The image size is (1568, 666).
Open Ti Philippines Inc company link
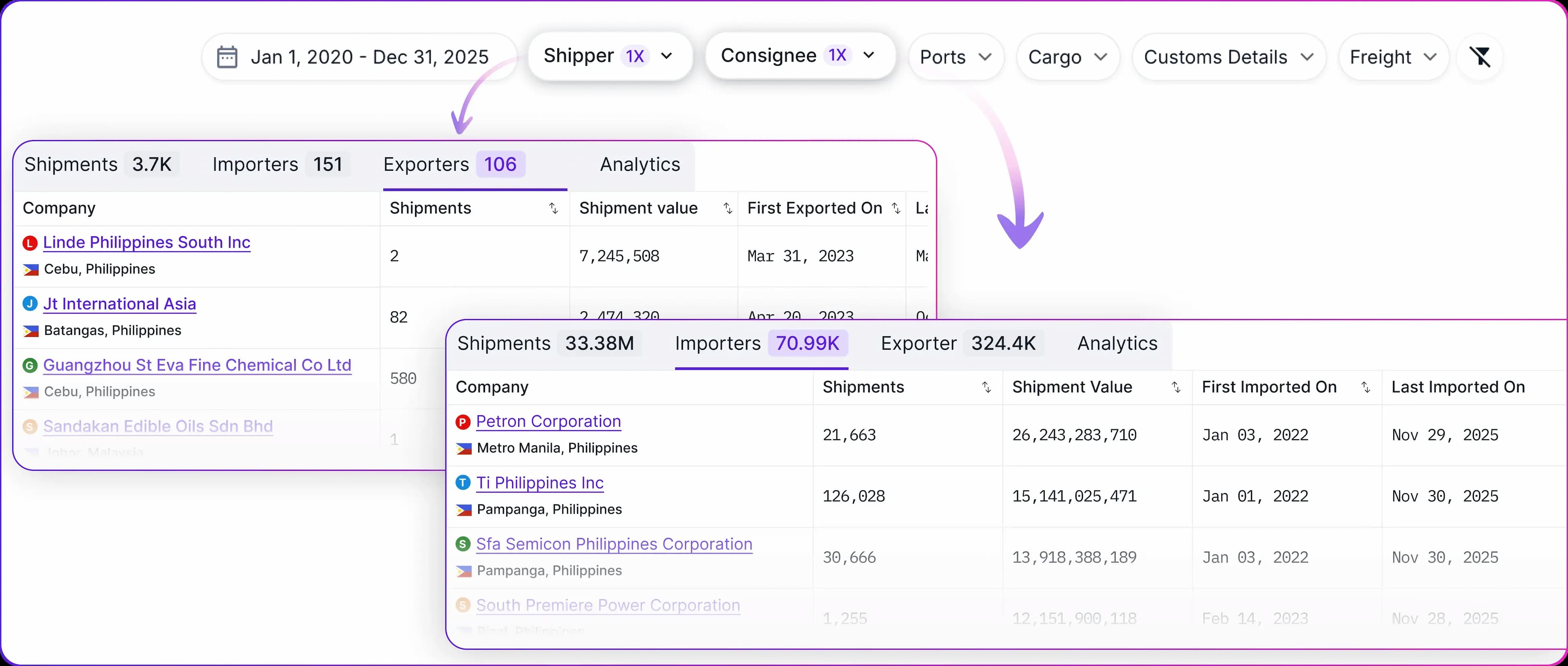click(539, 483)
